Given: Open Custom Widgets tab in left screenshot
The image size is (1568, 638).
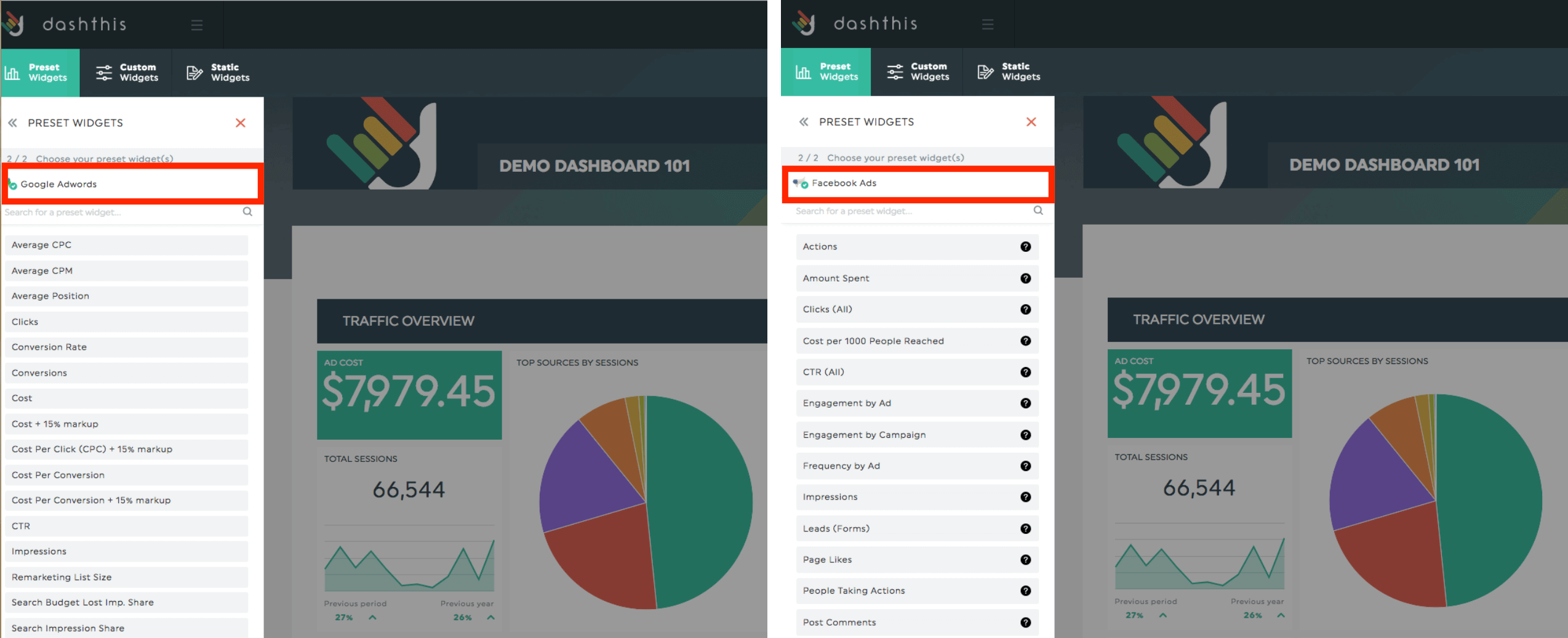Looking at the screenshot, I should pyautogui.click(x=126, y=73).
